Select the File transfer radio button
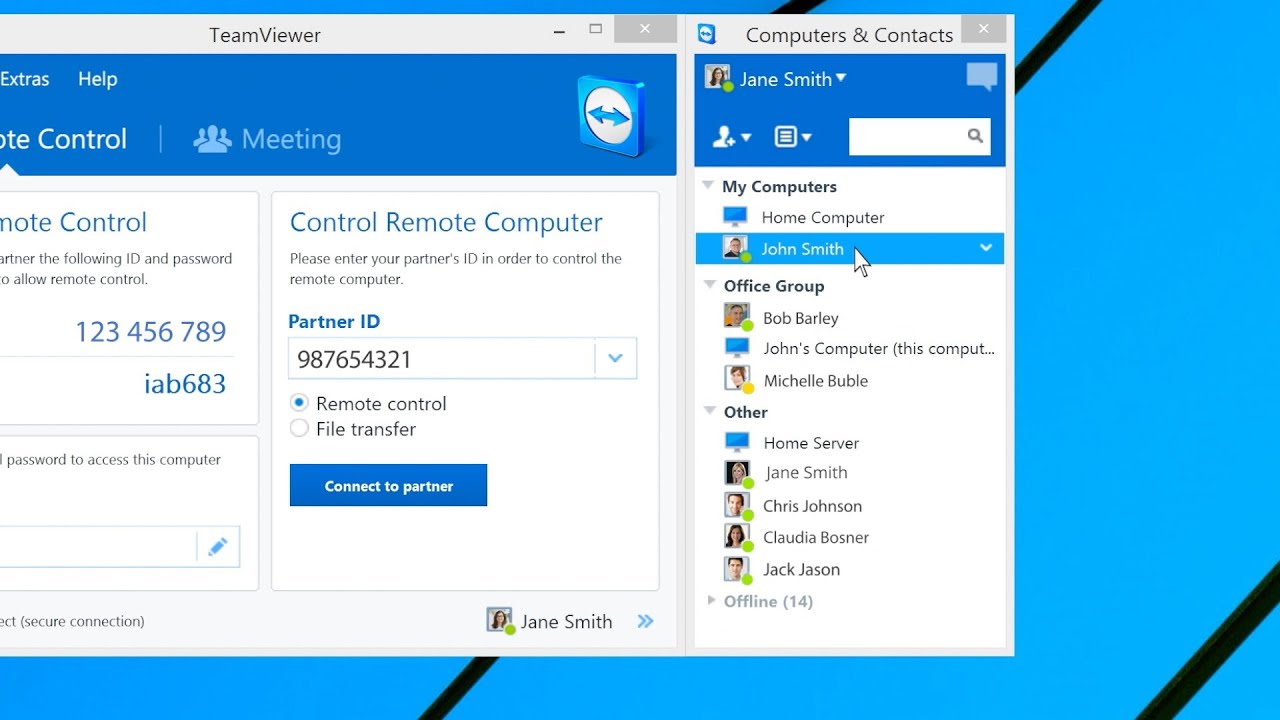The width and height of the screenshot is (1280, 720). 299,427
